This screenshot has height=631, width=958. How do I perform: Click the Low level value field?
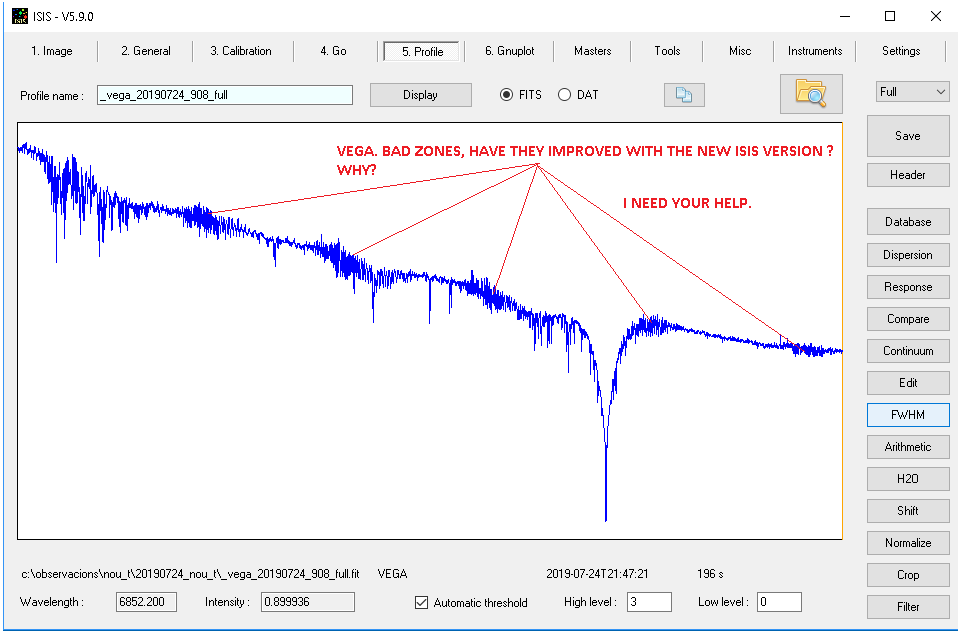coord(778,602)
